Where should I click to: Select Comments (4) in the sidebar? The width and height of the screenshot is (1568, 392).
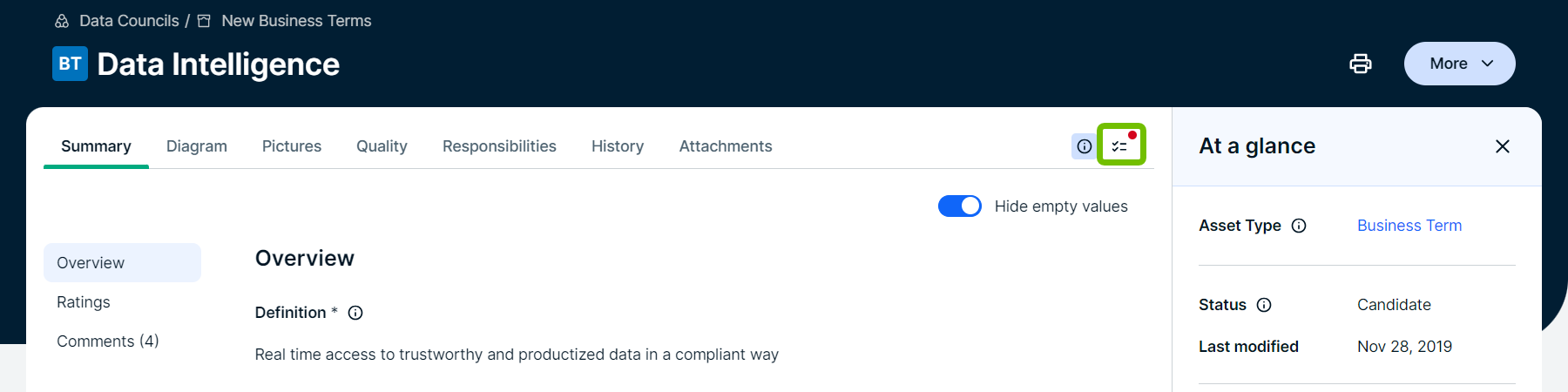pyautogui.click(x=108, y=341)
